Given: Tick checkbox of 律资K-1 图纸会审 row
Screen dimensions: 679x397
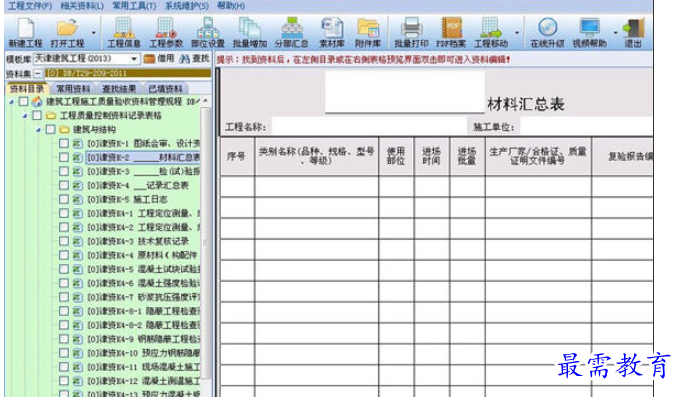Looking at the screenshot, I should pos(64,143).
